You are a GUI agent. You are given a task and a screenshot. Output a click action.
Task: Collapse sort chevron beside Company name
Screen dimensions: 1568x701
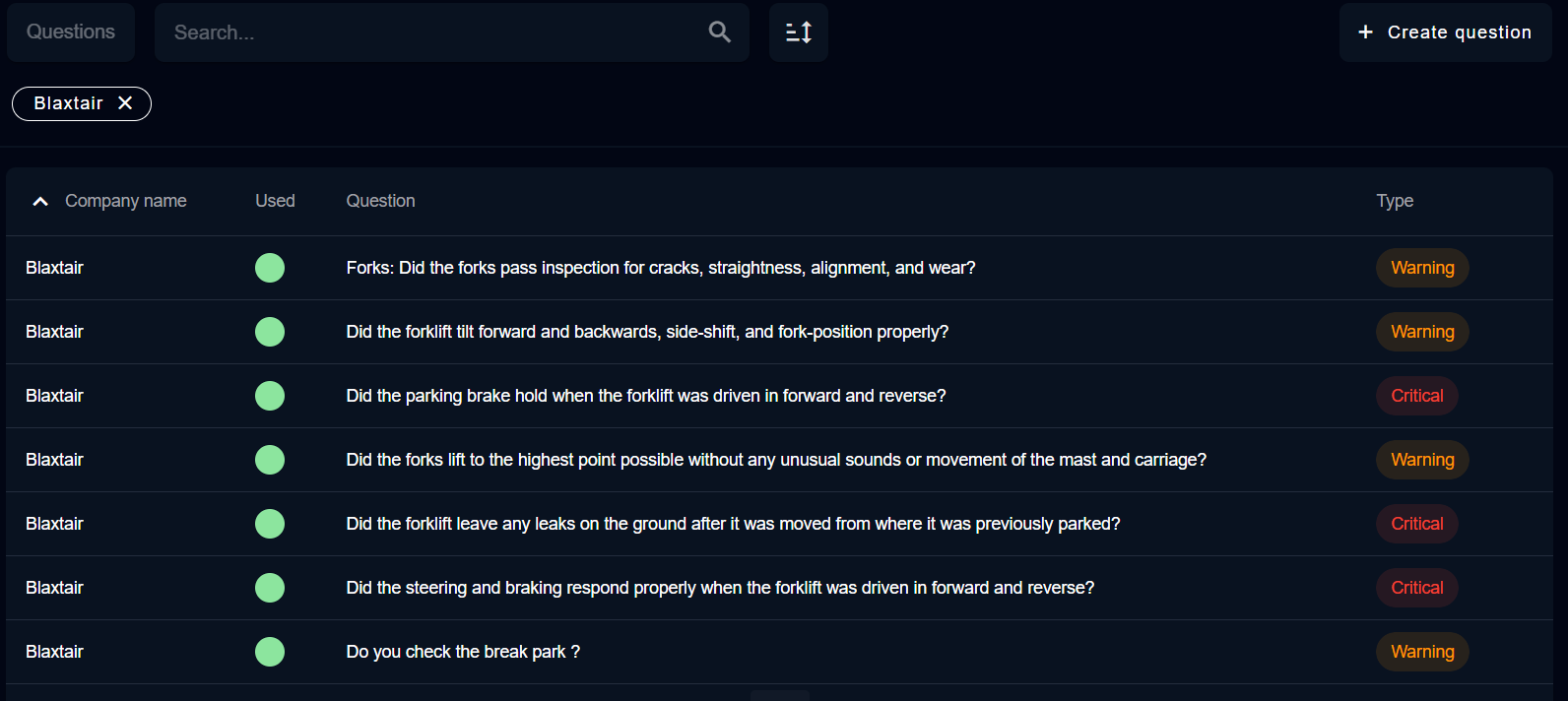pyautogui.click(x=40, y=202)
